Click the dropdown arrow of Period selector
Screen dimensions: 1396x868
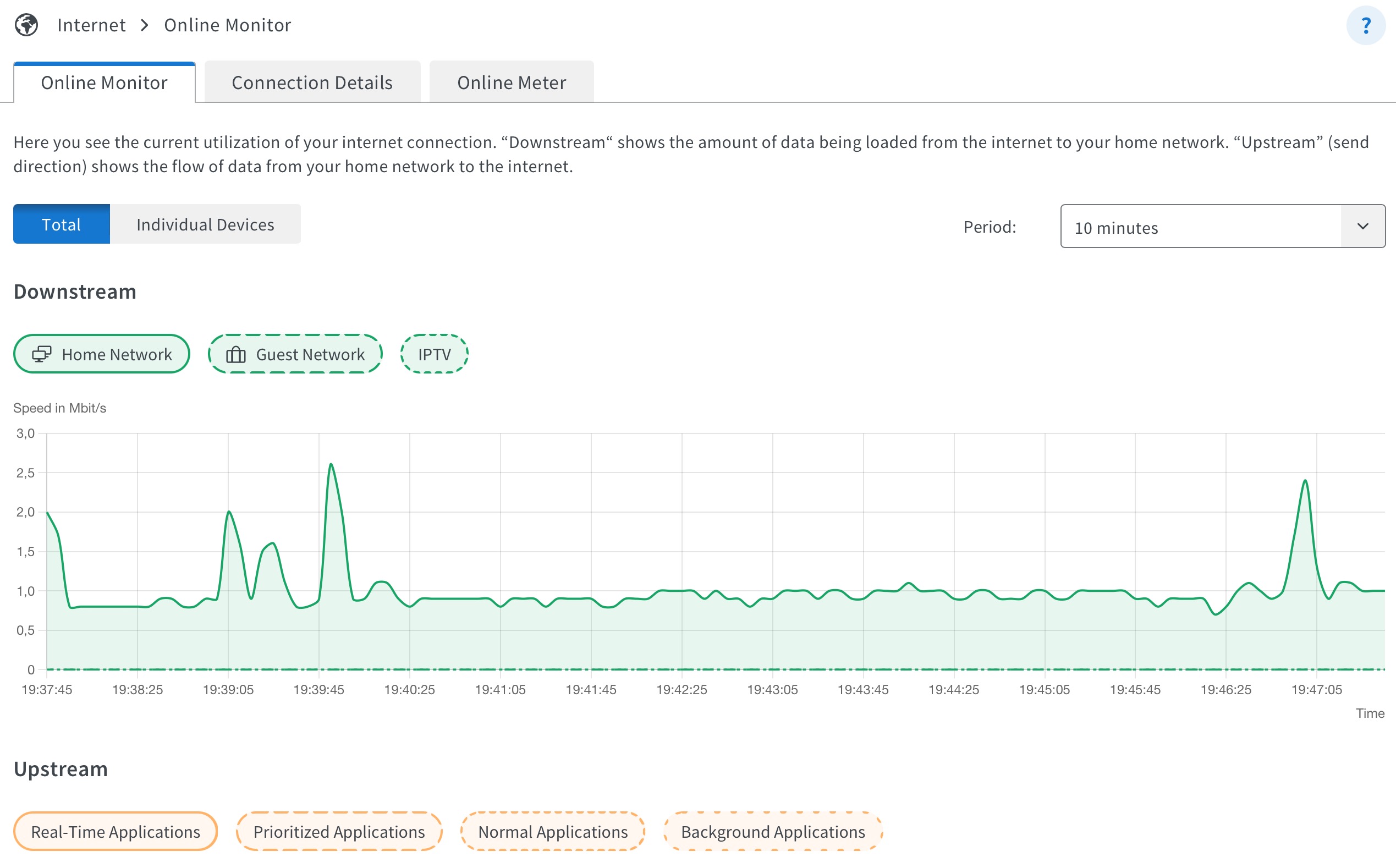pyautogui.click(x=1362, y=227)
